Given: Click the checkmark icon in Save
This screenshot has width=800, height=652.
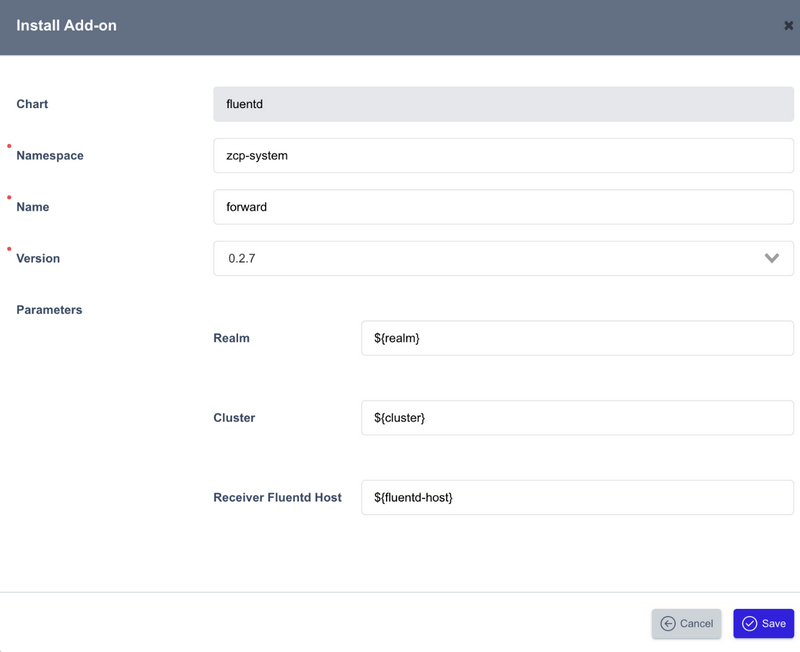Looking at the screenshot, I should pyautogui.click(x=749, y=623).
